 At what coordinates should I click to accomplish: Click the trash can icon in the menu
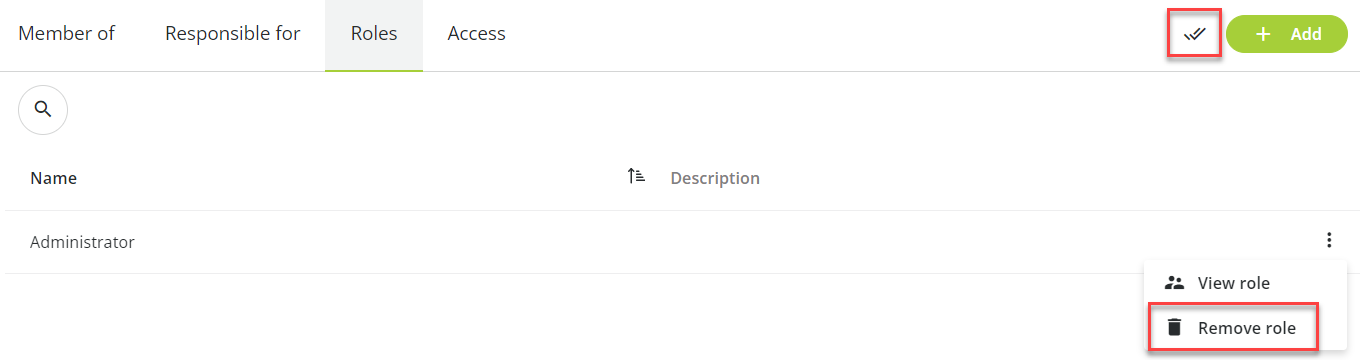click(x=1175, y=328)
